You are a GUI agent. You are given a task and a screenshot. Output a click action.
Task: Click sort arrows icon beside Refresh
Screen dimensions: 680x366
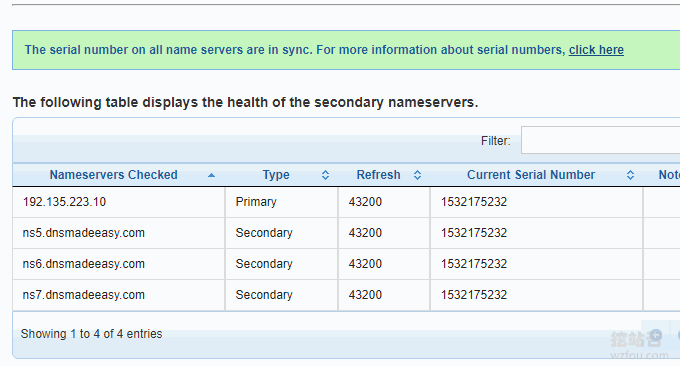pyautogui.click(x=417, y=175)
